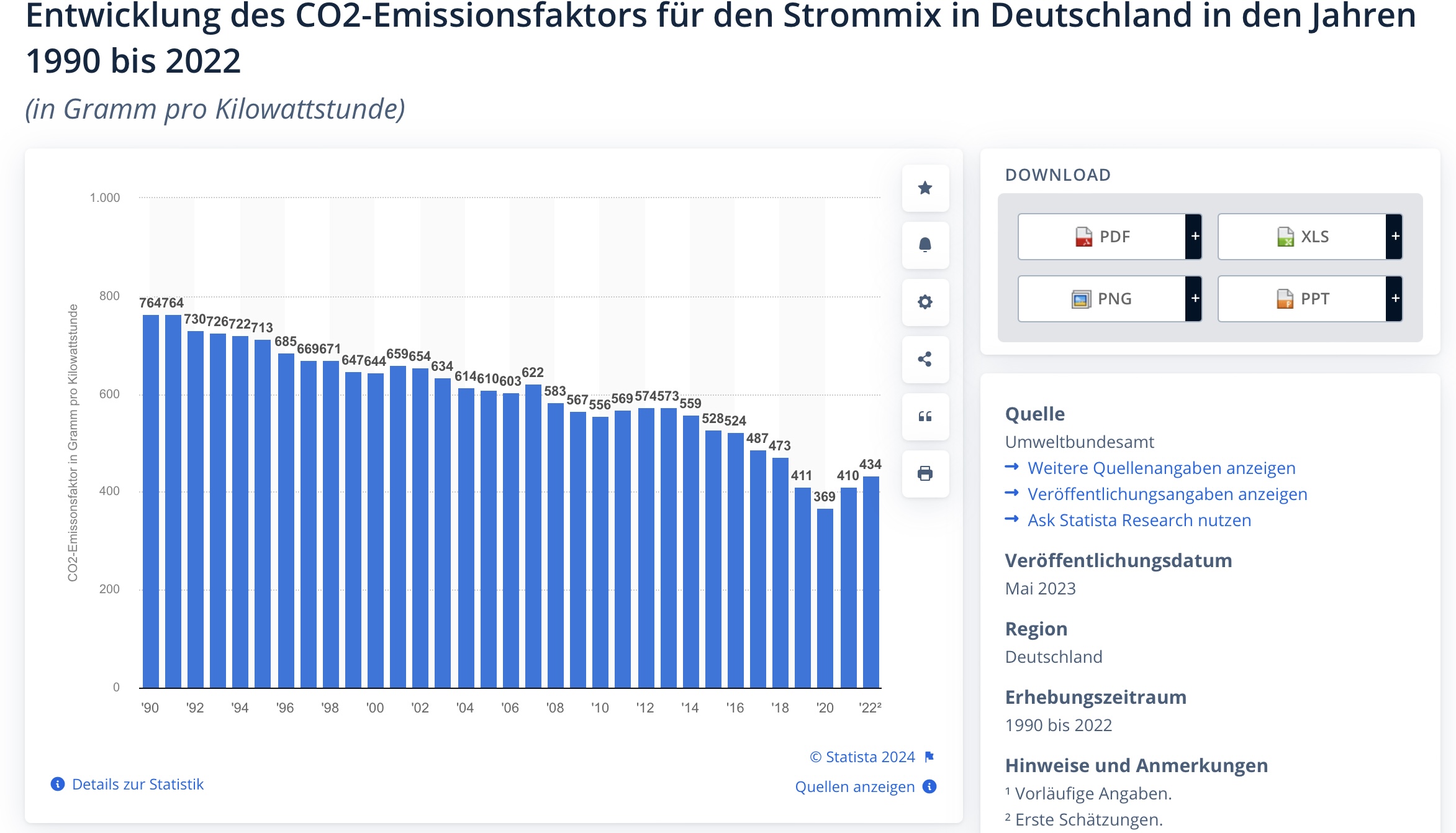Click the flag icon beside Statista 2024
Viewport: 1456px width, 833px height.
[929, 757]
